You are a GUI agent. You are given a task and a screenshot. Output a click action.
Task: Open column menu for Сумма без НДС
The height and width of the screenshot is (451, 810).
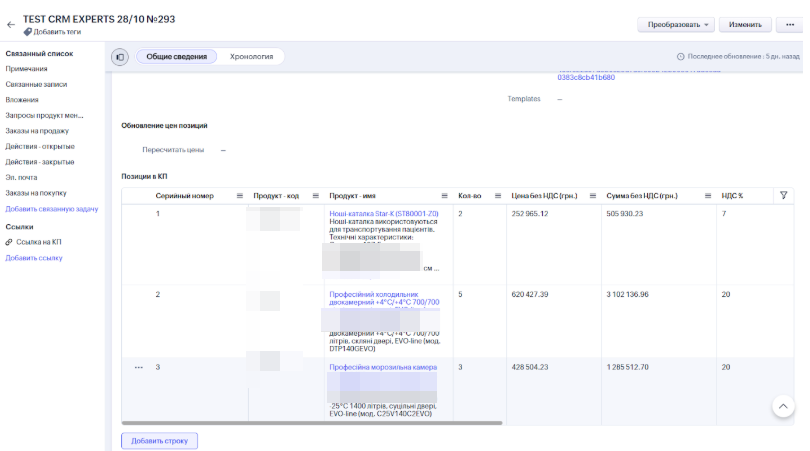point(708,196)
